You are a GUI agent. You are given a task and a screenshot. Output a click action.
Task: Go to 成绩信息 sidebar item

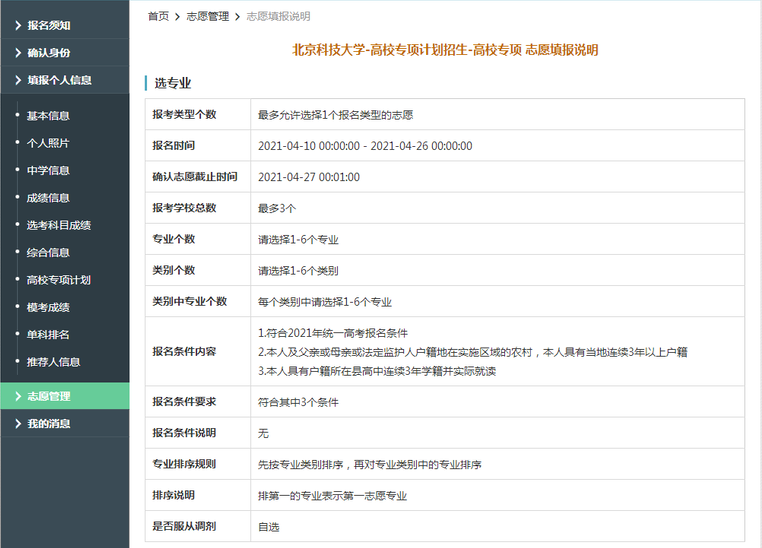click(x=48, y=198)
